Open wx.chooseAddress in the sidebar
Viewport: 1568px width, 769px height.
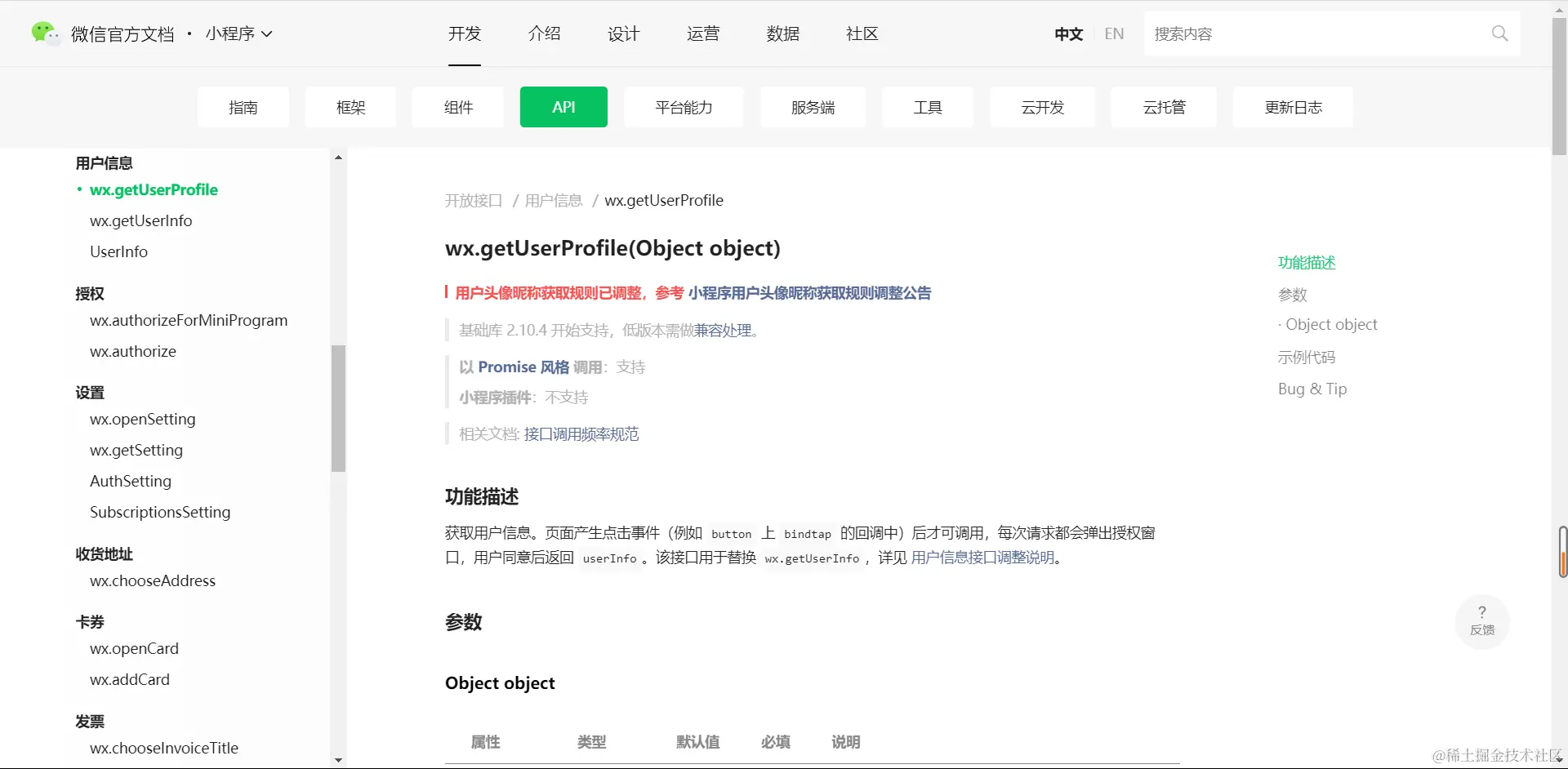pos(153,580)
